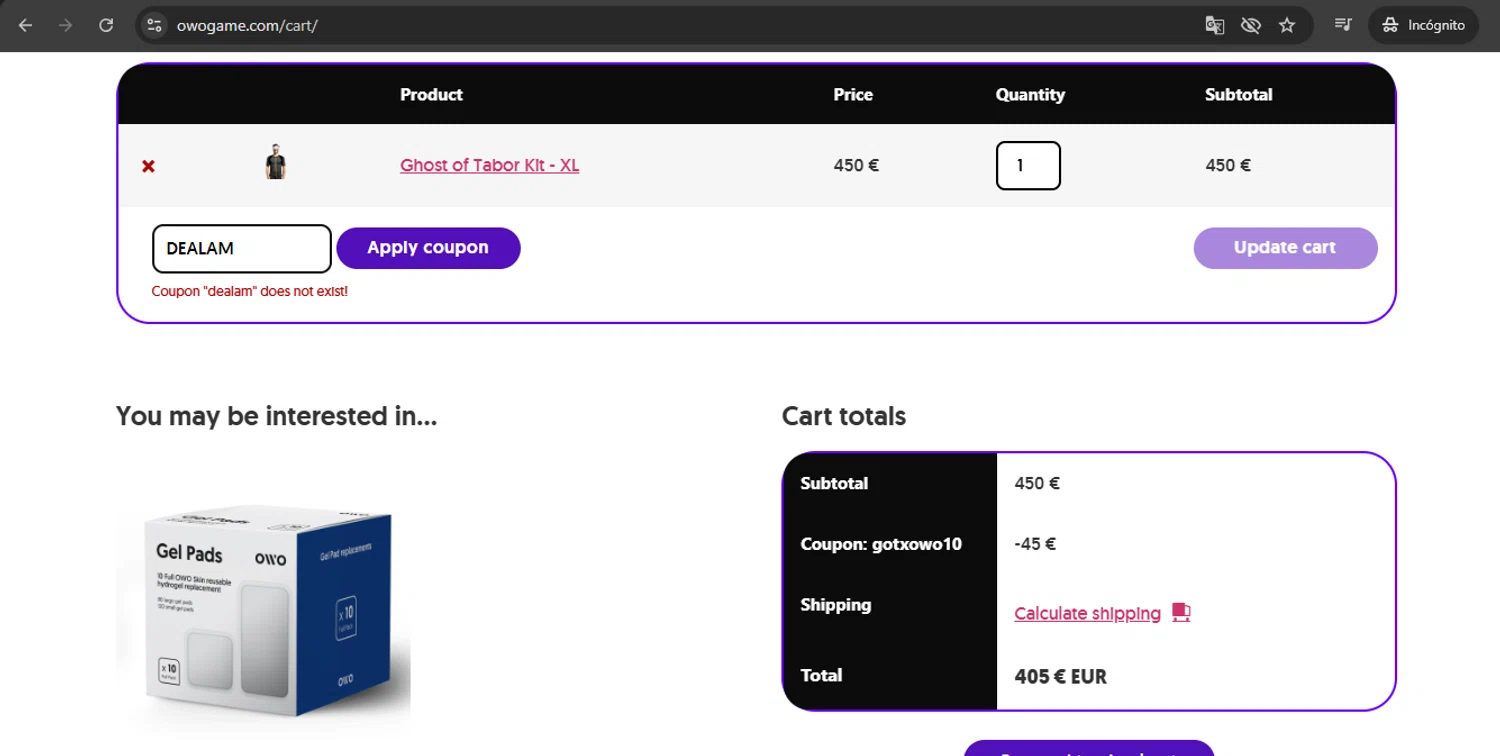Viewport: 1500px width, 756px height.
Task: Click the Shipping label in Cart totals
Action: click(836, 605)
